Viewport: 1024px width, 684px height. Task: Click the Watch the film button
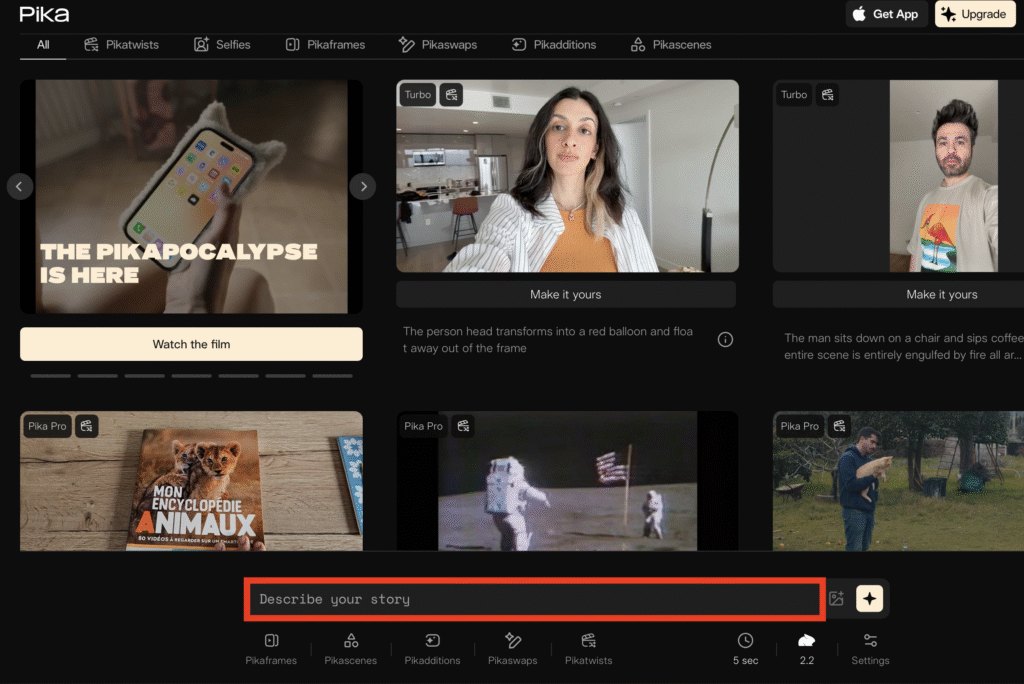(191, 344)
